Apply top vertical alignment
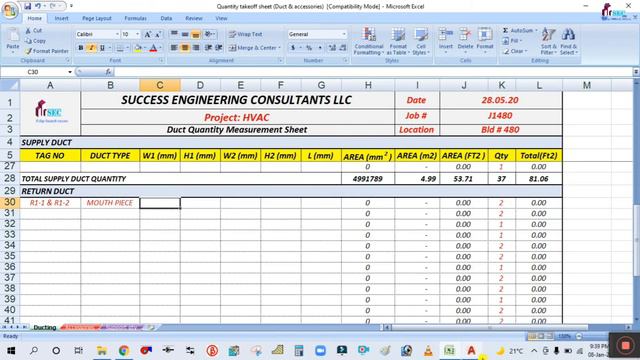 [174, 34]
